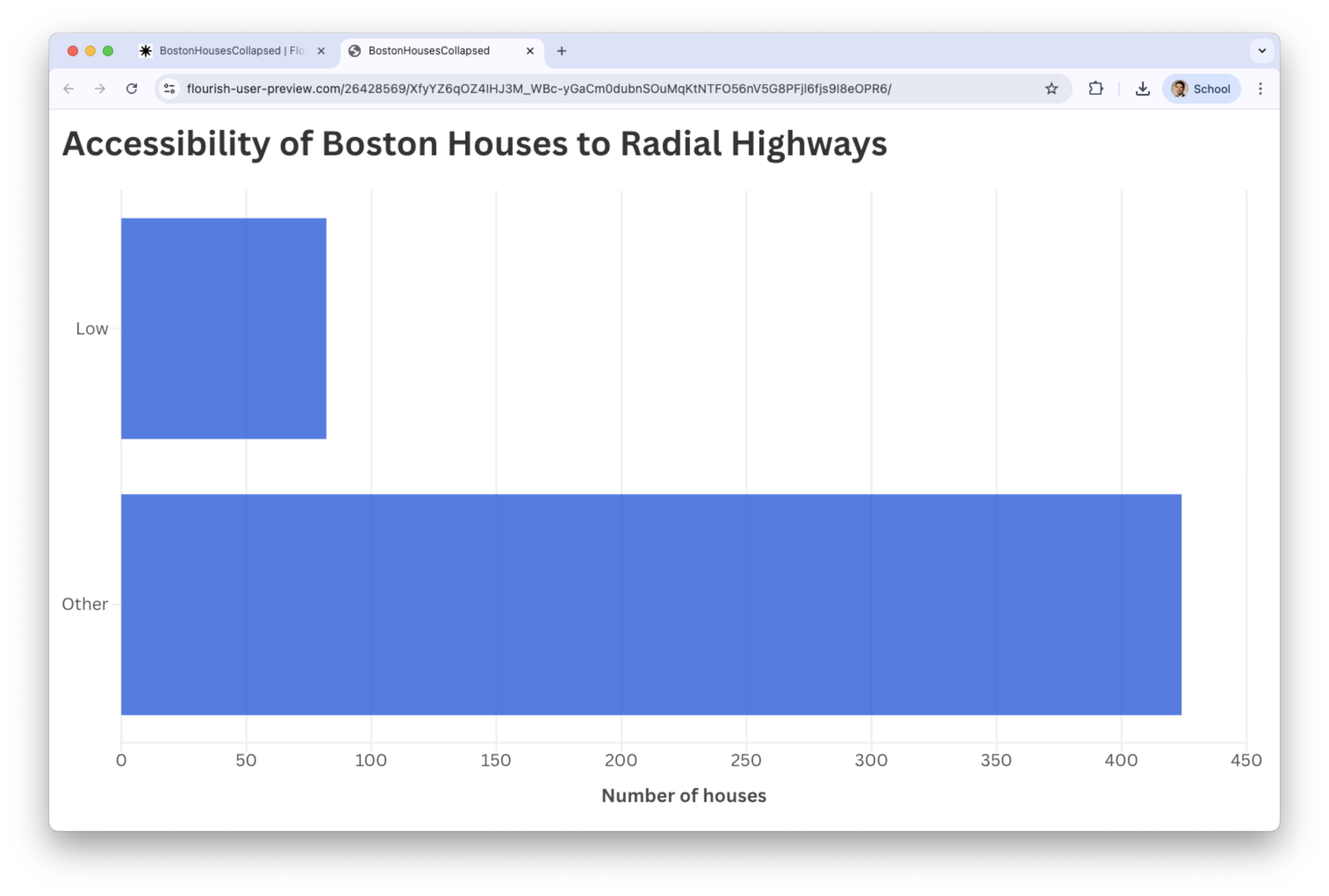1329x896 pixels.
Task: Click the Low category bar
Action: coord(223,329)
